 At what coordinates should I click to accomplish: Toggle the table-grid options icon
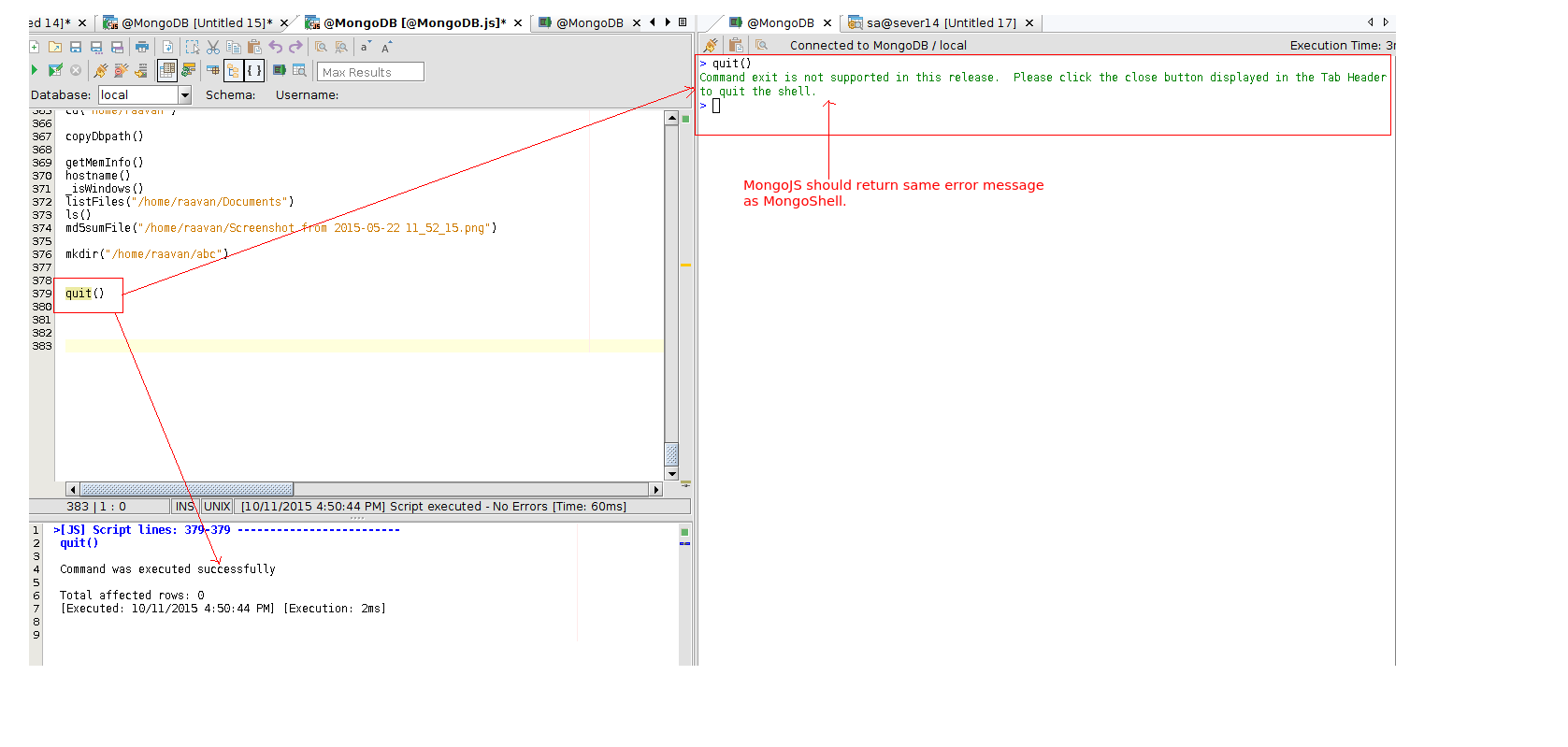[x=213, y=70]
